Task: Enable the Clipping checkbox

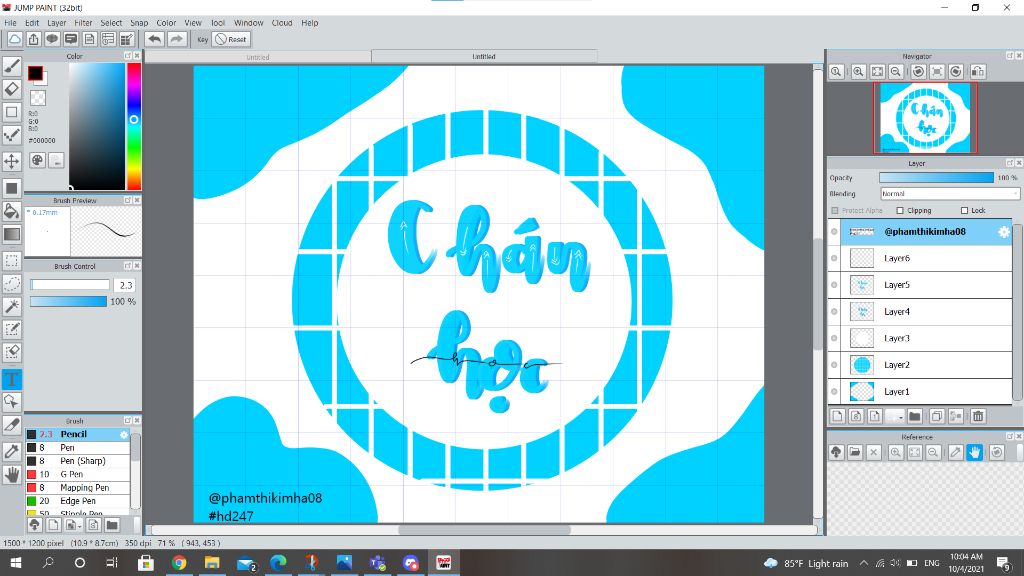Action: click(x=900, y=210)
